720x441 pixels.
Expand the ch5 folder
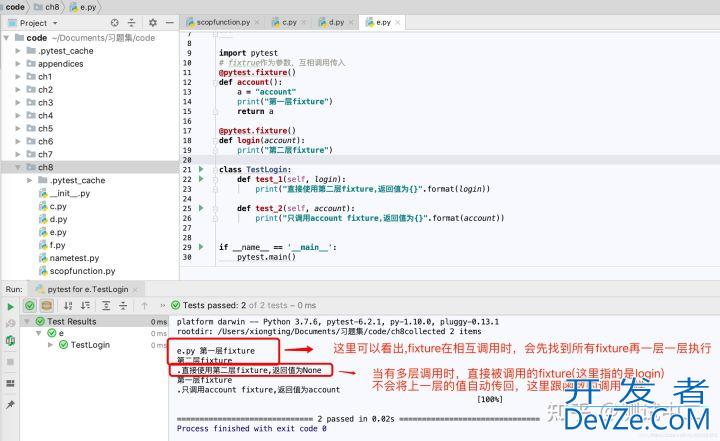point(18,128)
